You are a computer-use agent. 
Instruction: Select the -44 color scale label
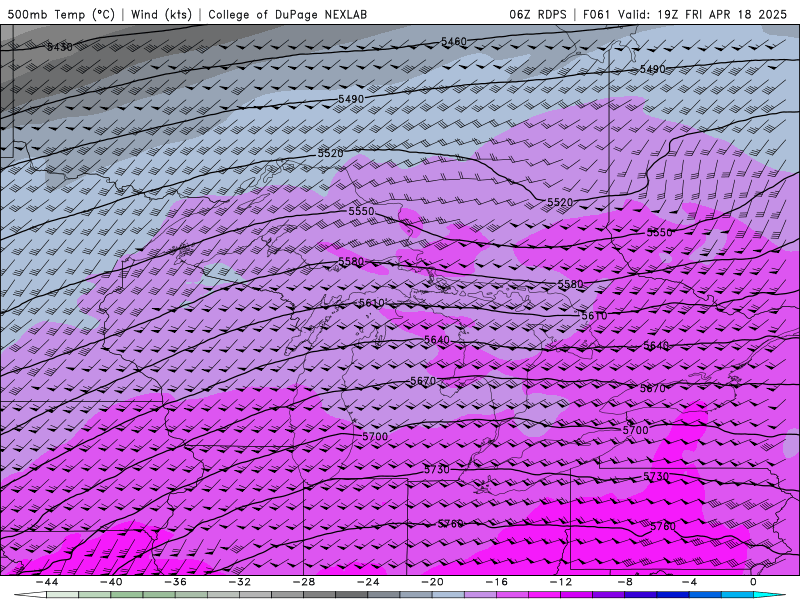[46, 582]
